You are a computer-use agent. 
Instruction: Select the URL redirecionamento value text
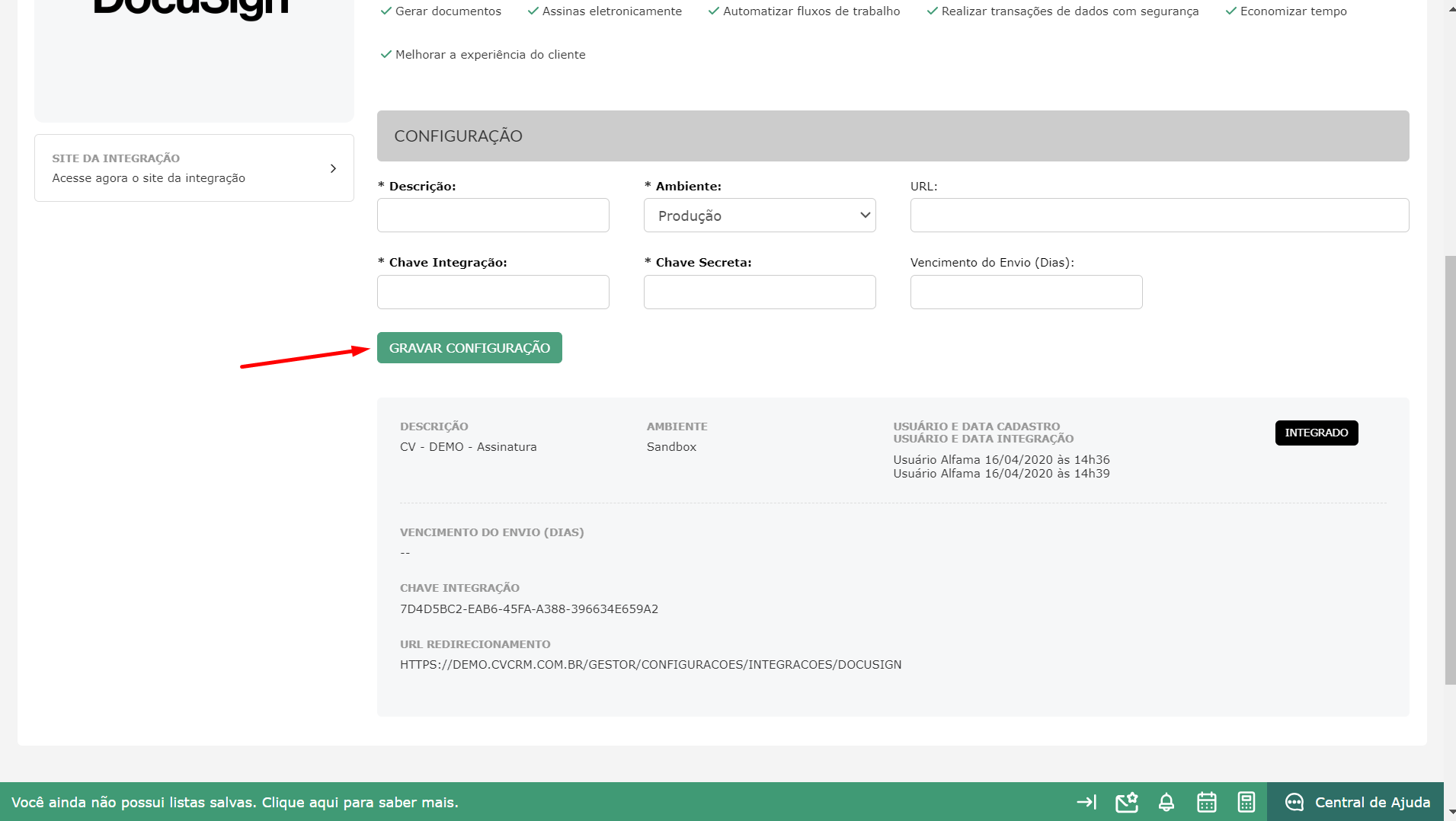click(x=651, y=665)
